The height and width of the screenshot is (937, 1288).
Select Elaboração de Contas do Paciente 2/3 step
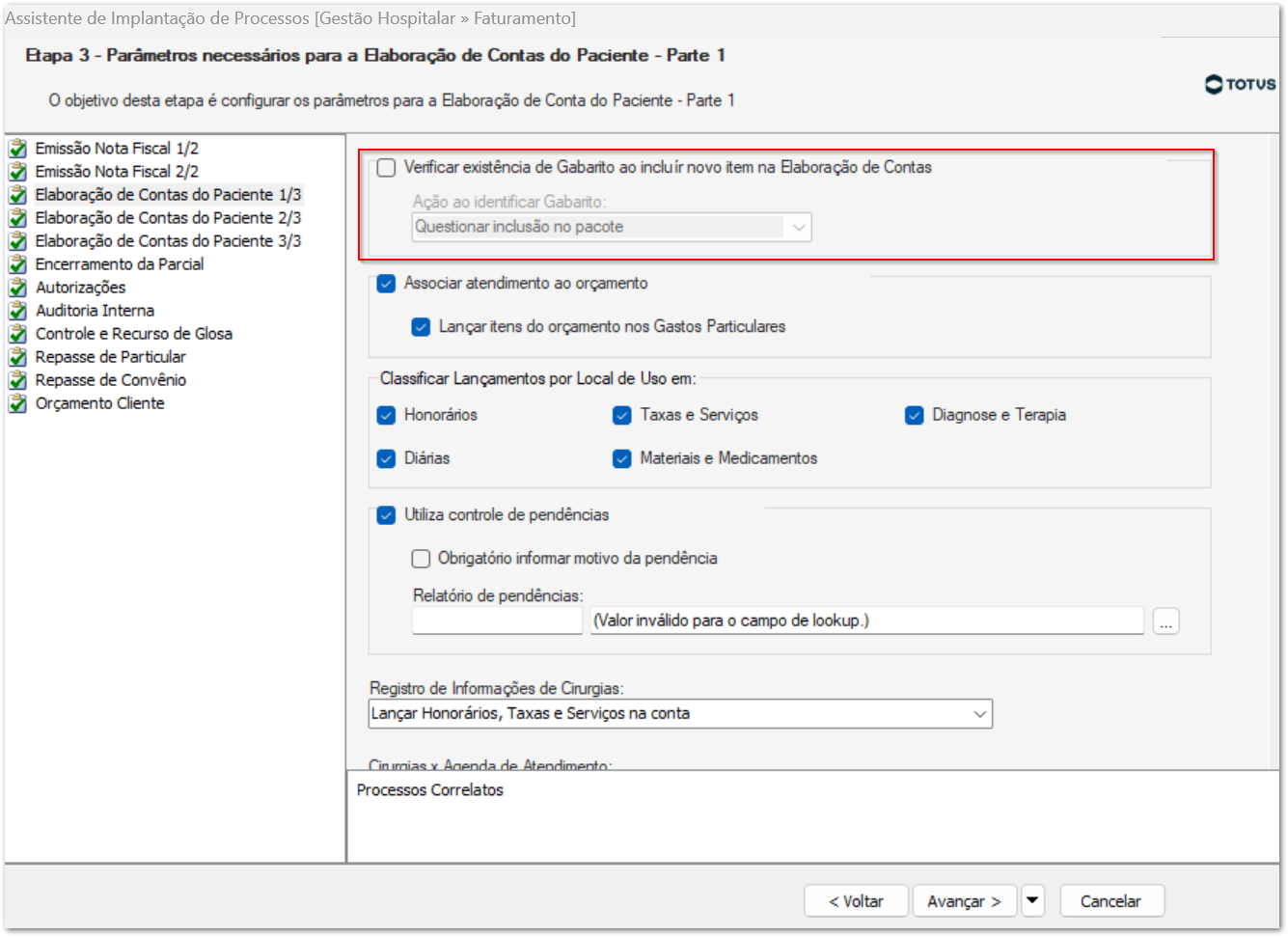[168, 218]
